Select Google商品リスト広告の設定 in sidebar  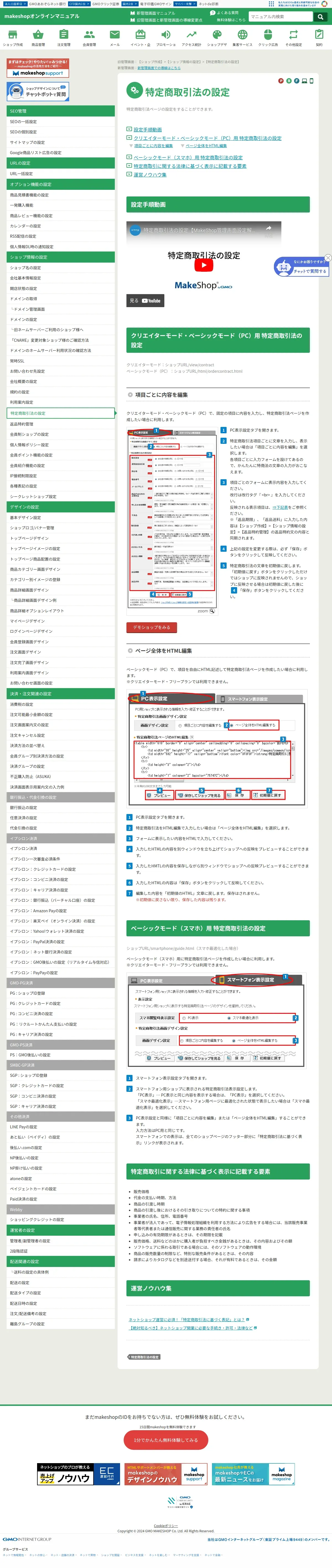point(60,153)
